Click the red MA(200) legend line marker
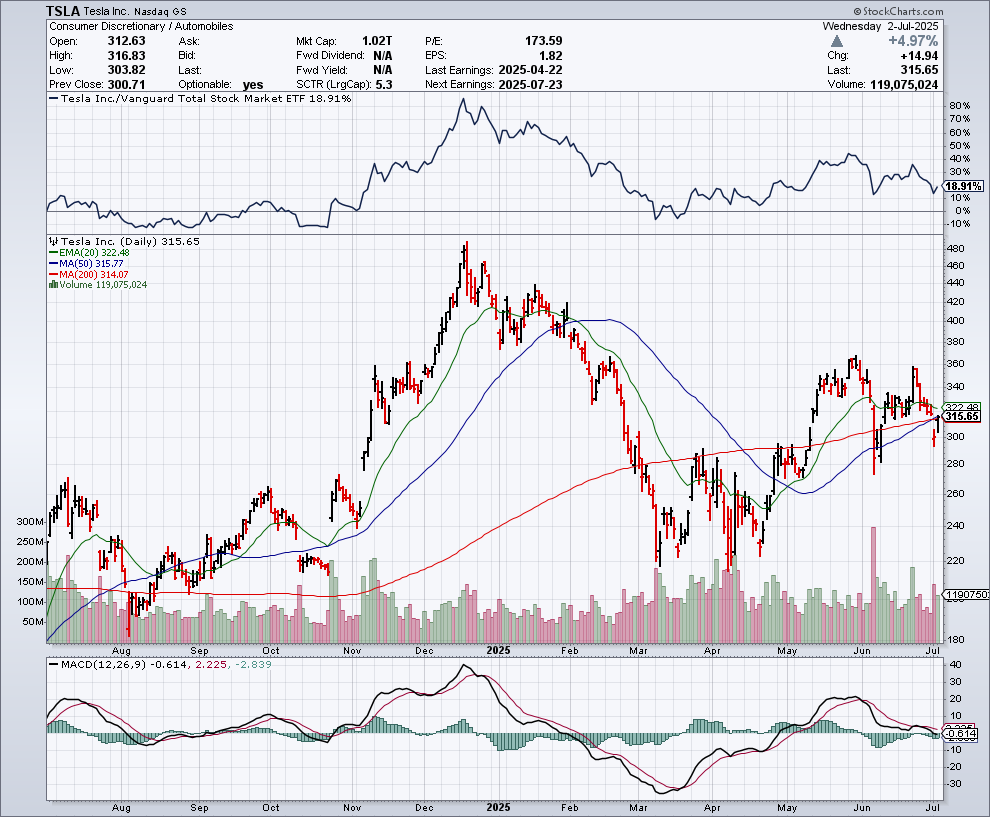 click(x=54, y=275)
